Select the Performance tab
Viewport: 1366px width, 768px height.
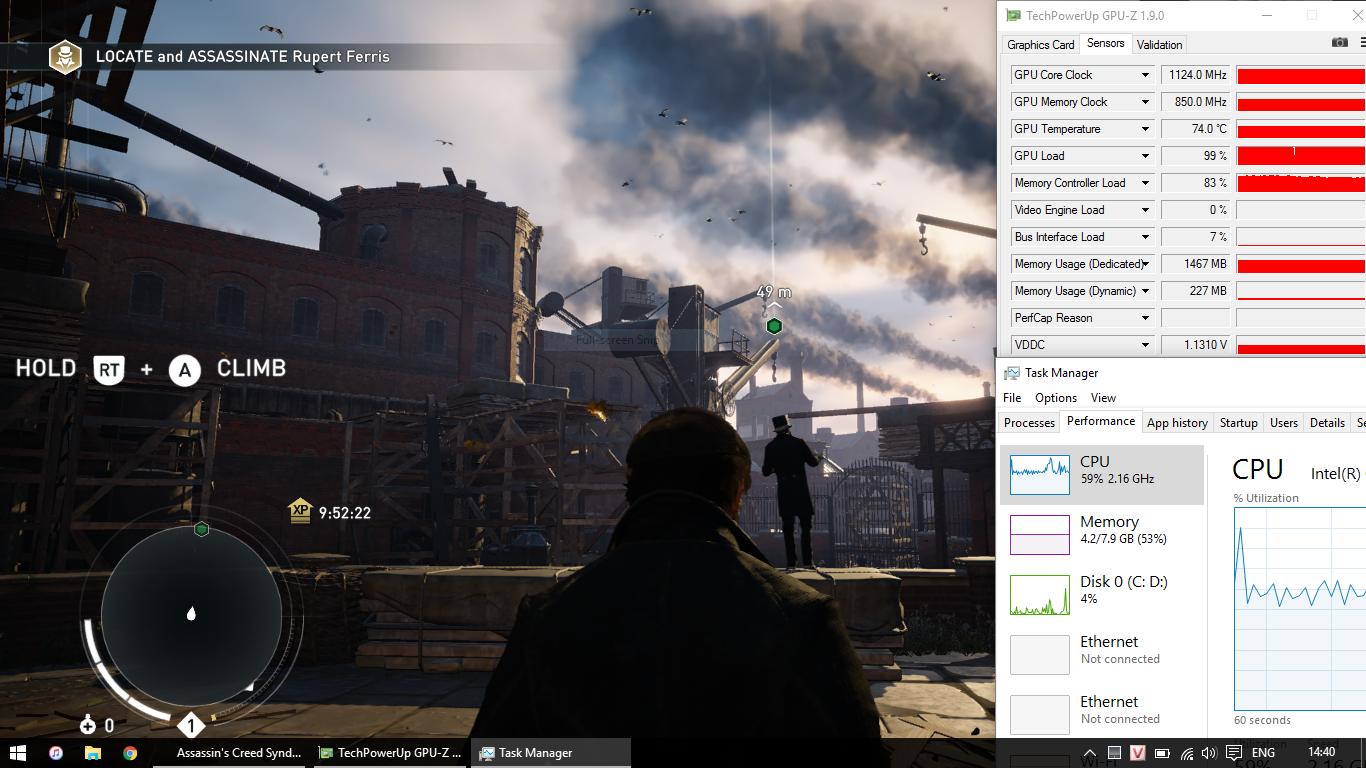pyautogui.click(x=1101, y=421)
